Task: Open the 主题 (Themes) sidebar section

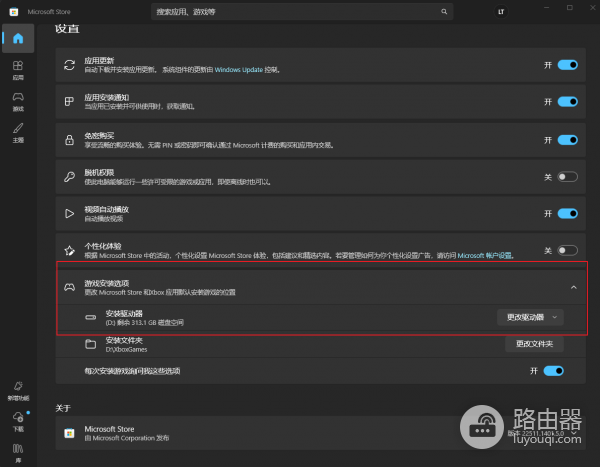Action: tap(18, 133)
